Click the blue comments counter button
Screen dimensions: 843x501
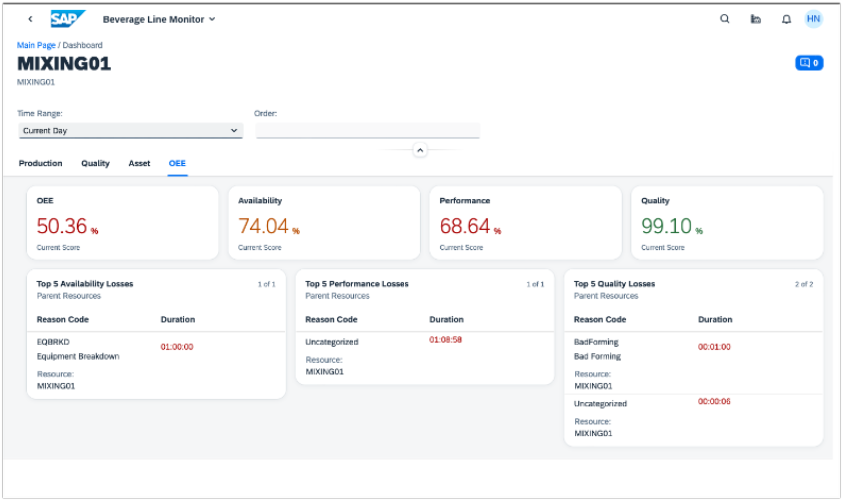click(809, 63)
